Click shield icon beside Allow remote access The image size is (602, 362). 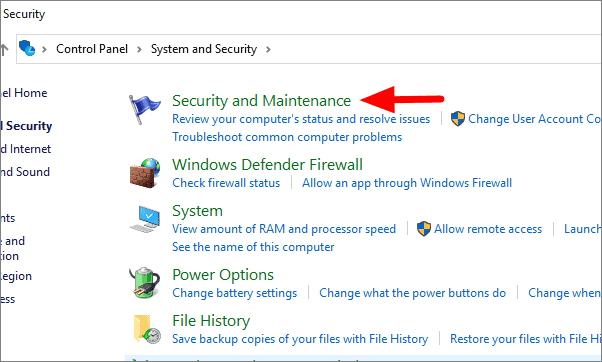click(x=424, y=229)
